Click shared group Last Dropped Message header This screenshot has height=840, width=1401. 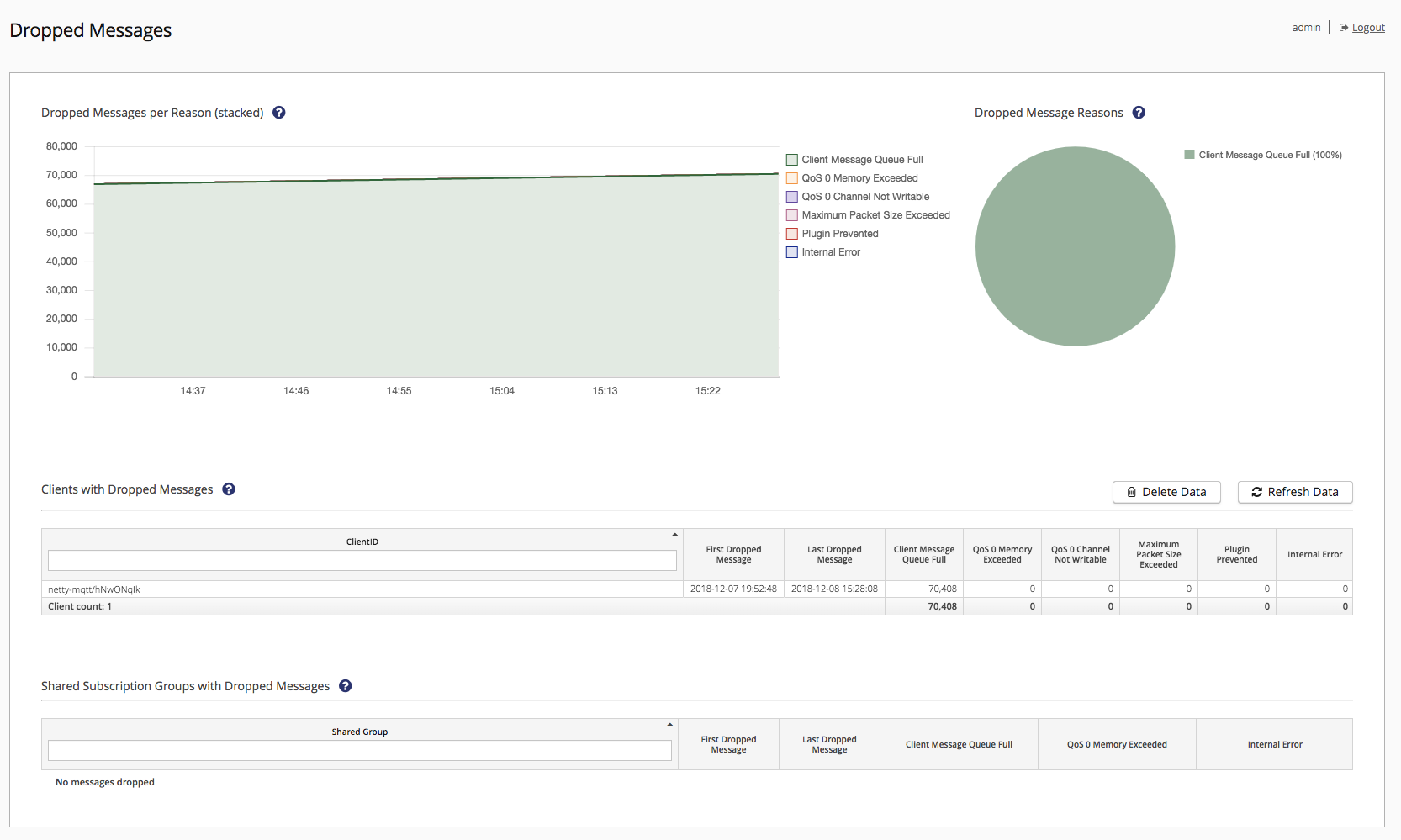coord(829,744)
